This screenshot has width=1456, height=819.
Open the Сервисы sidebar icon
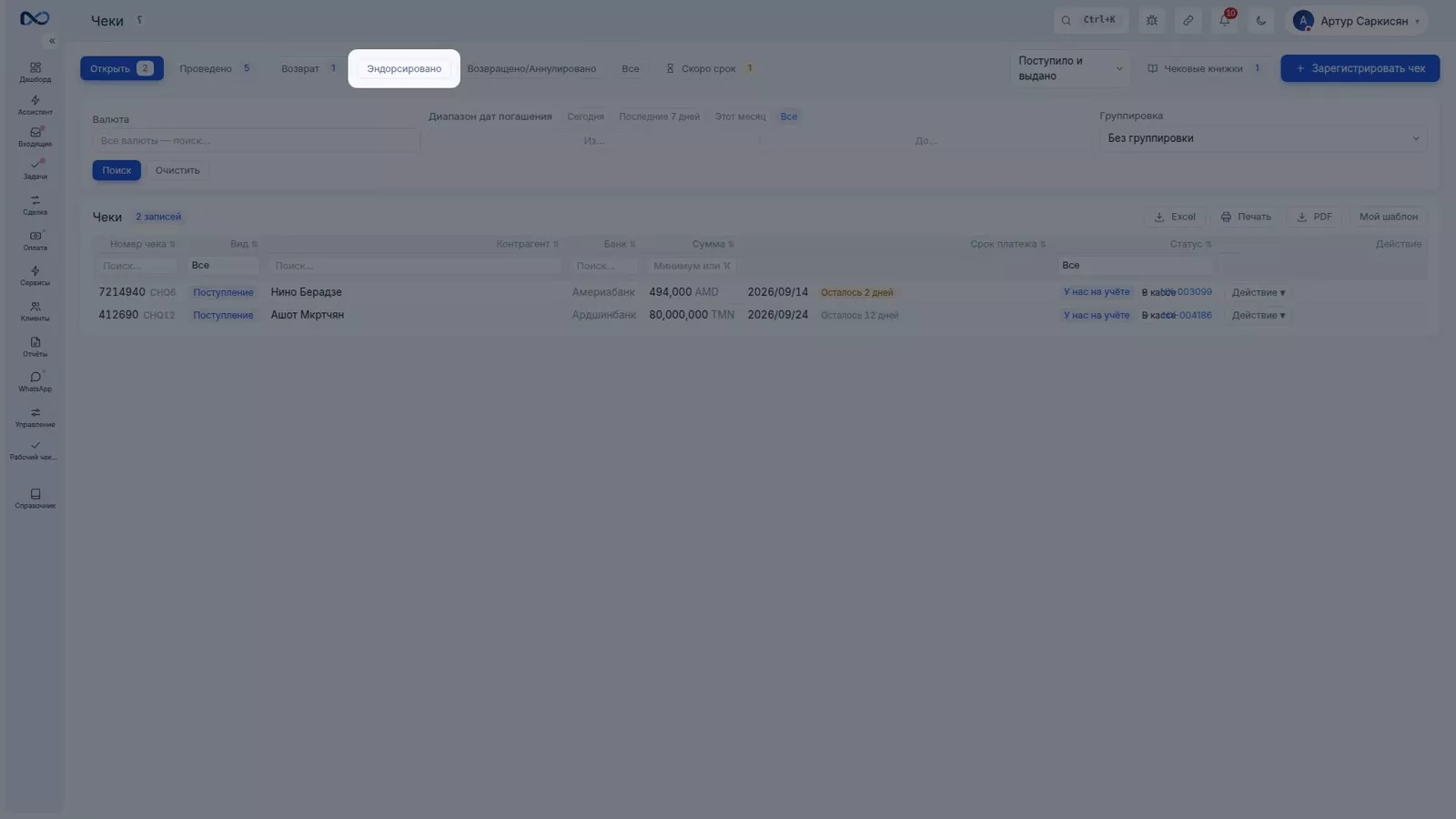coord(35,276)
